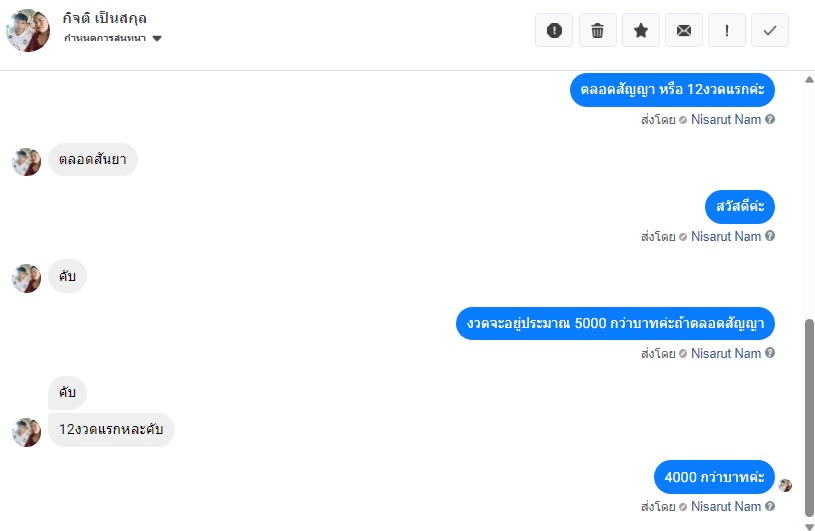The height and width of the screenshot is (531, 815).
Task: Click the scroll down arrow of the chat
Action: click(x=809, y=526)
